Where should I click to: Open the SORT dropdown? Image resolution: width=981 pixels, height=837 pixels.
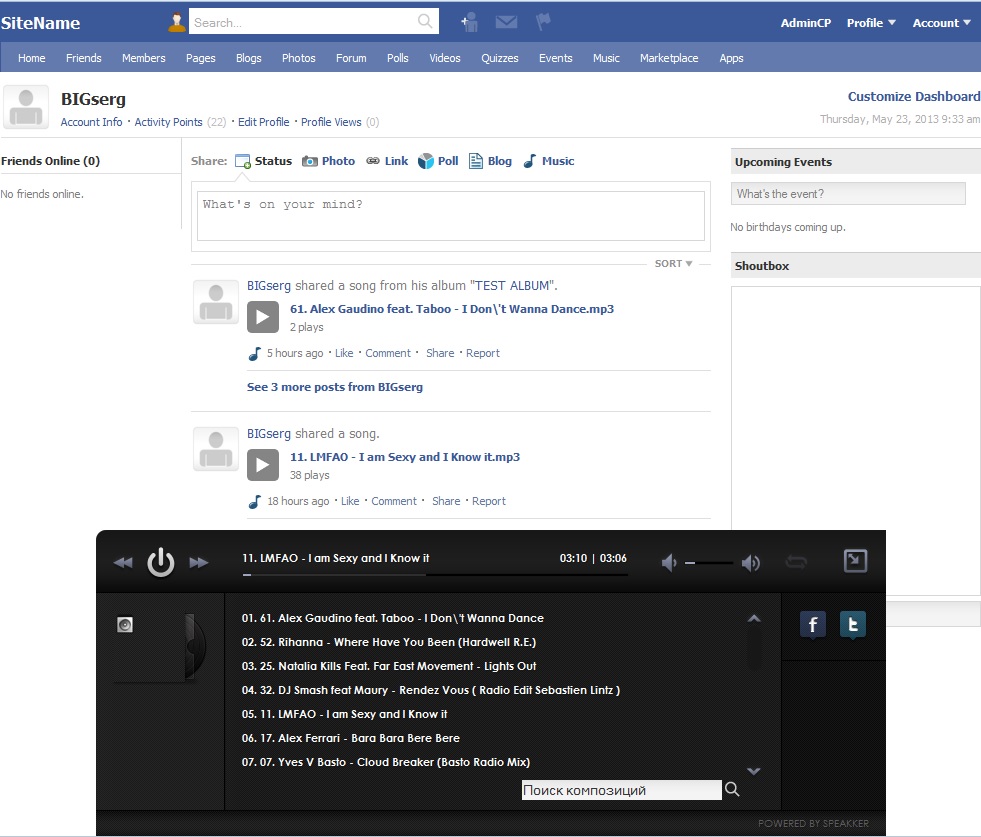673,263
